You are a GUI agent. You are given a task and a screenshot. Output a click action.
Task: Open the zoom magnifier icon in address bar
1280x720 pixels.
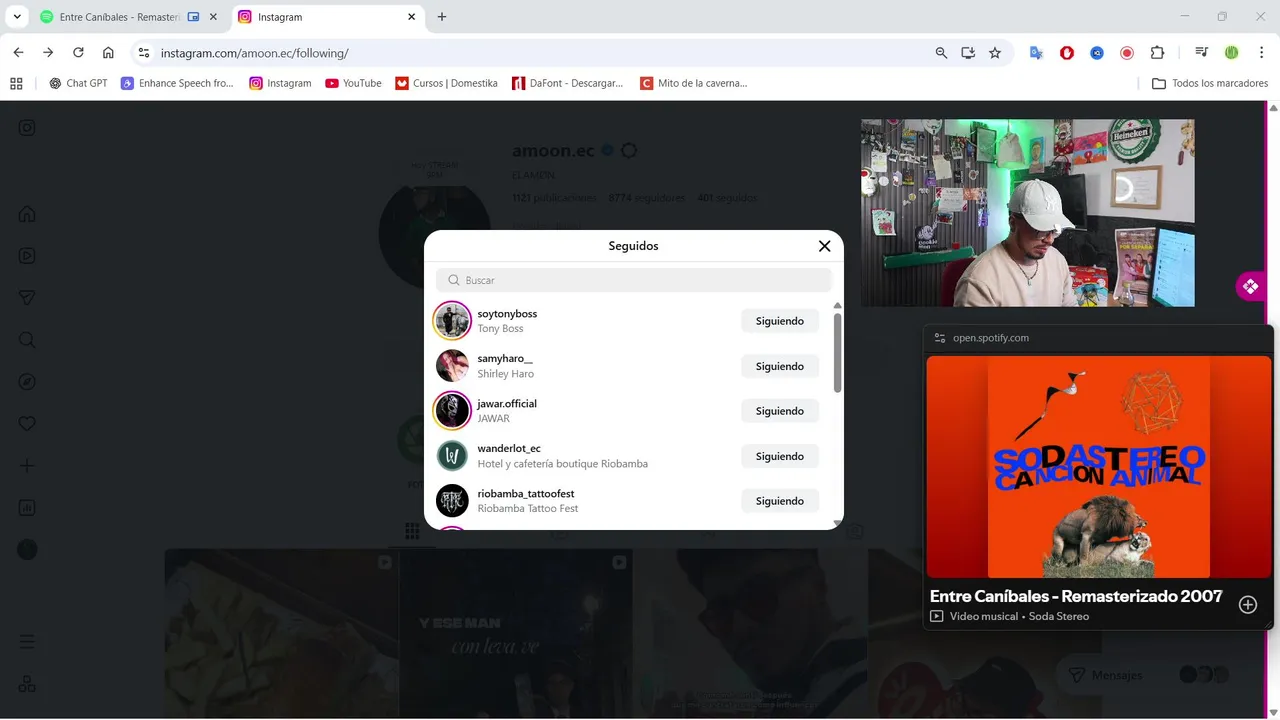click(941, 53)
